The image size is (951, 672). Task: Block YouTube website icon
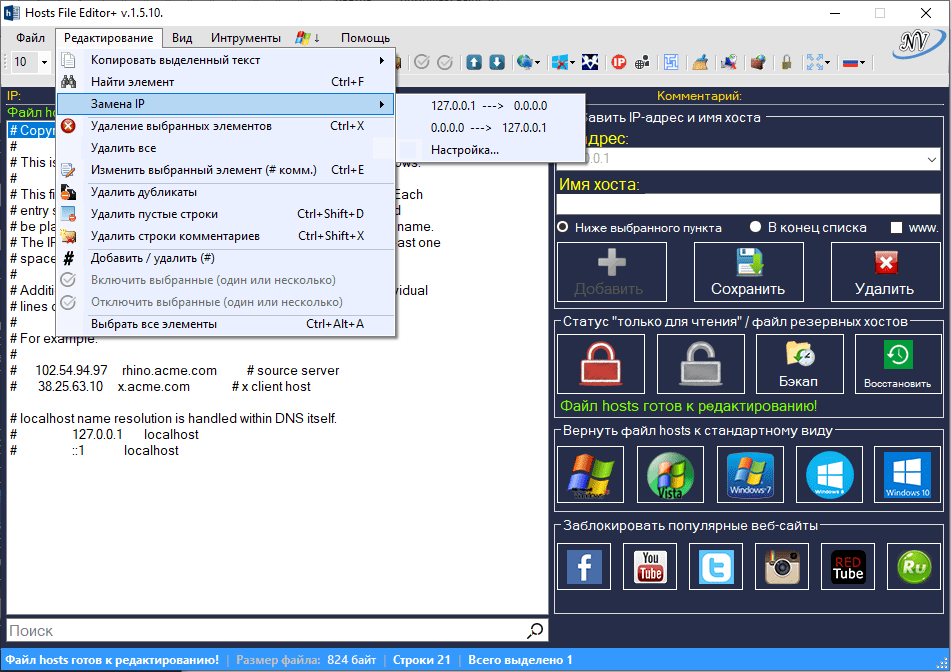tap(650, 566)
